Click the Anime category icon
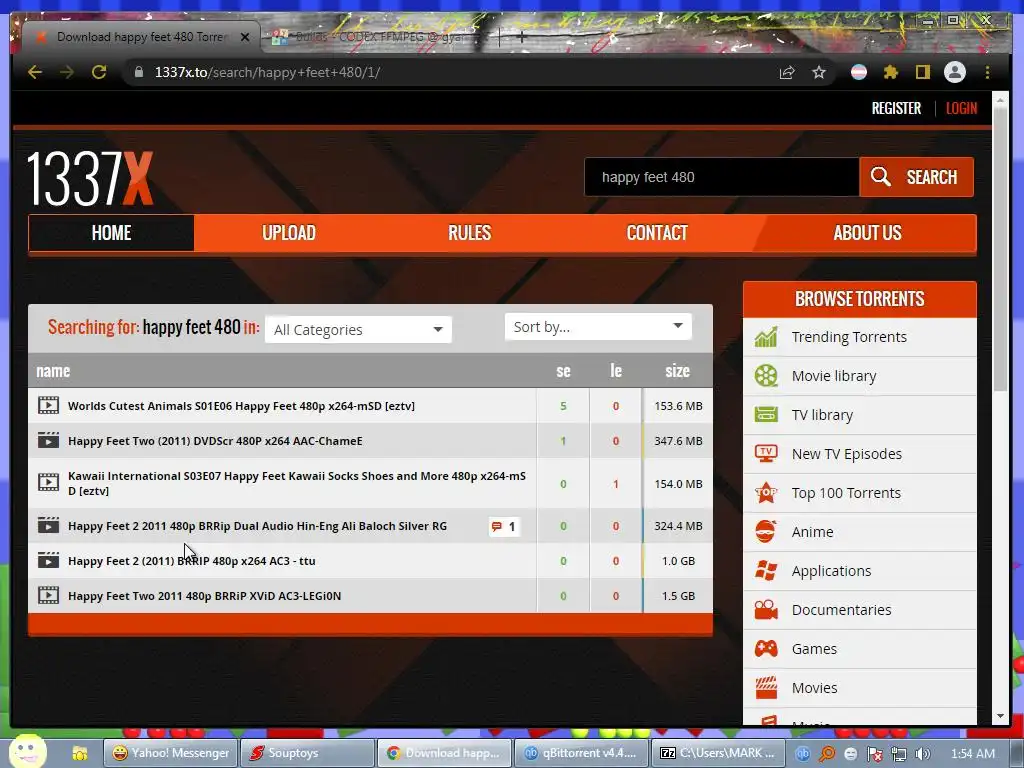1024x768 pixels. (x=766, y=532)
